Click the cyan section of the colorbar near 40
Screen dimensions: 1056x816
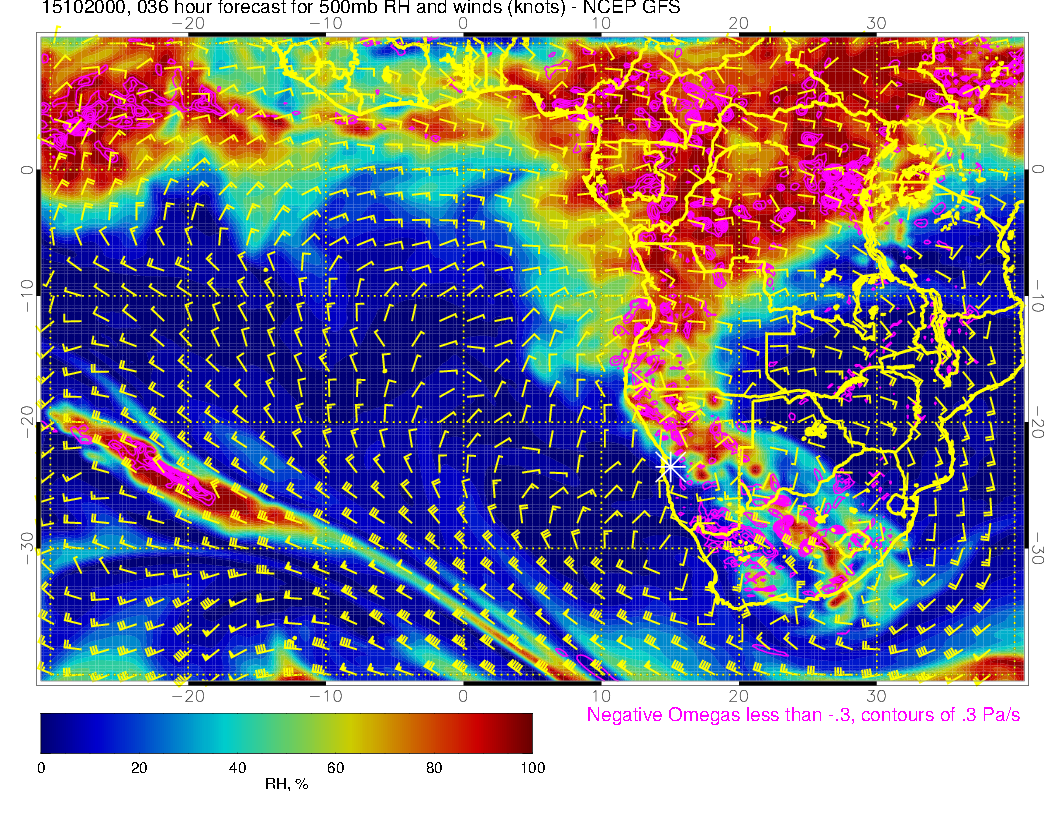click(x=237, y=732)
